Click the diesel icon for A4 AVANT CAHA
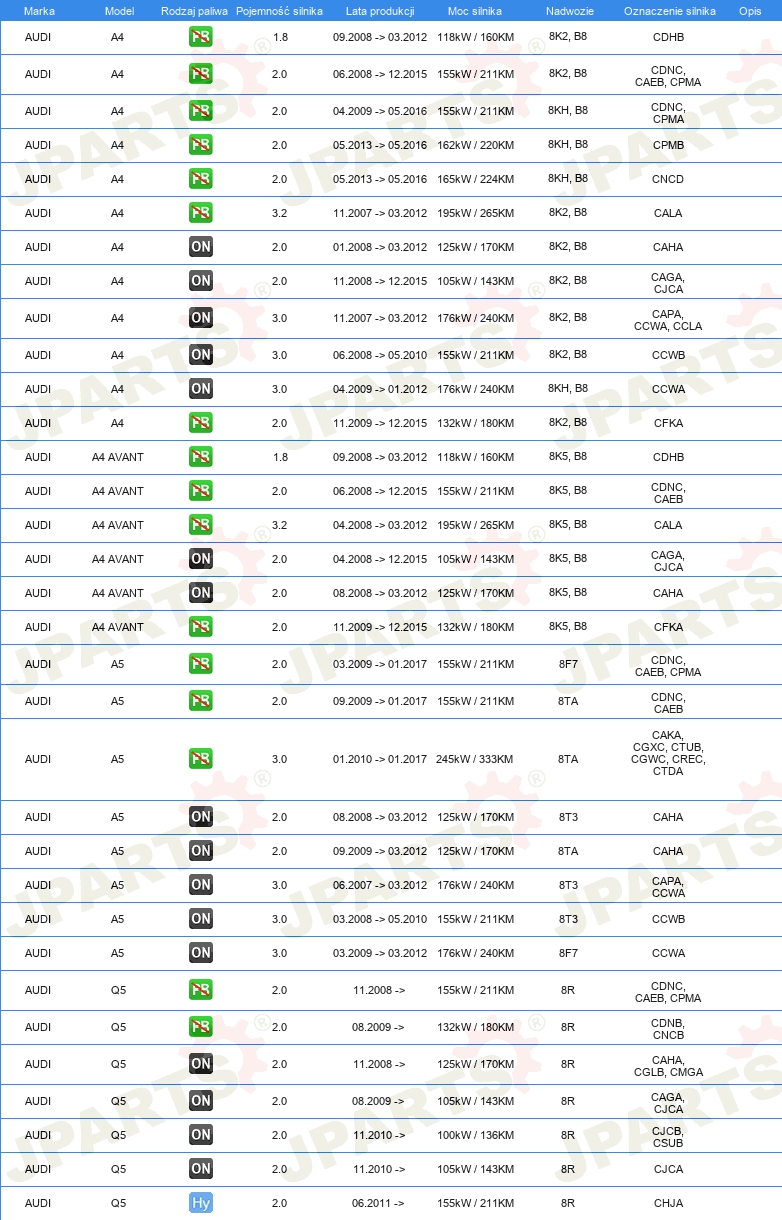The height and width of the screenshot is (1220, 782). [x=201, y=593]
